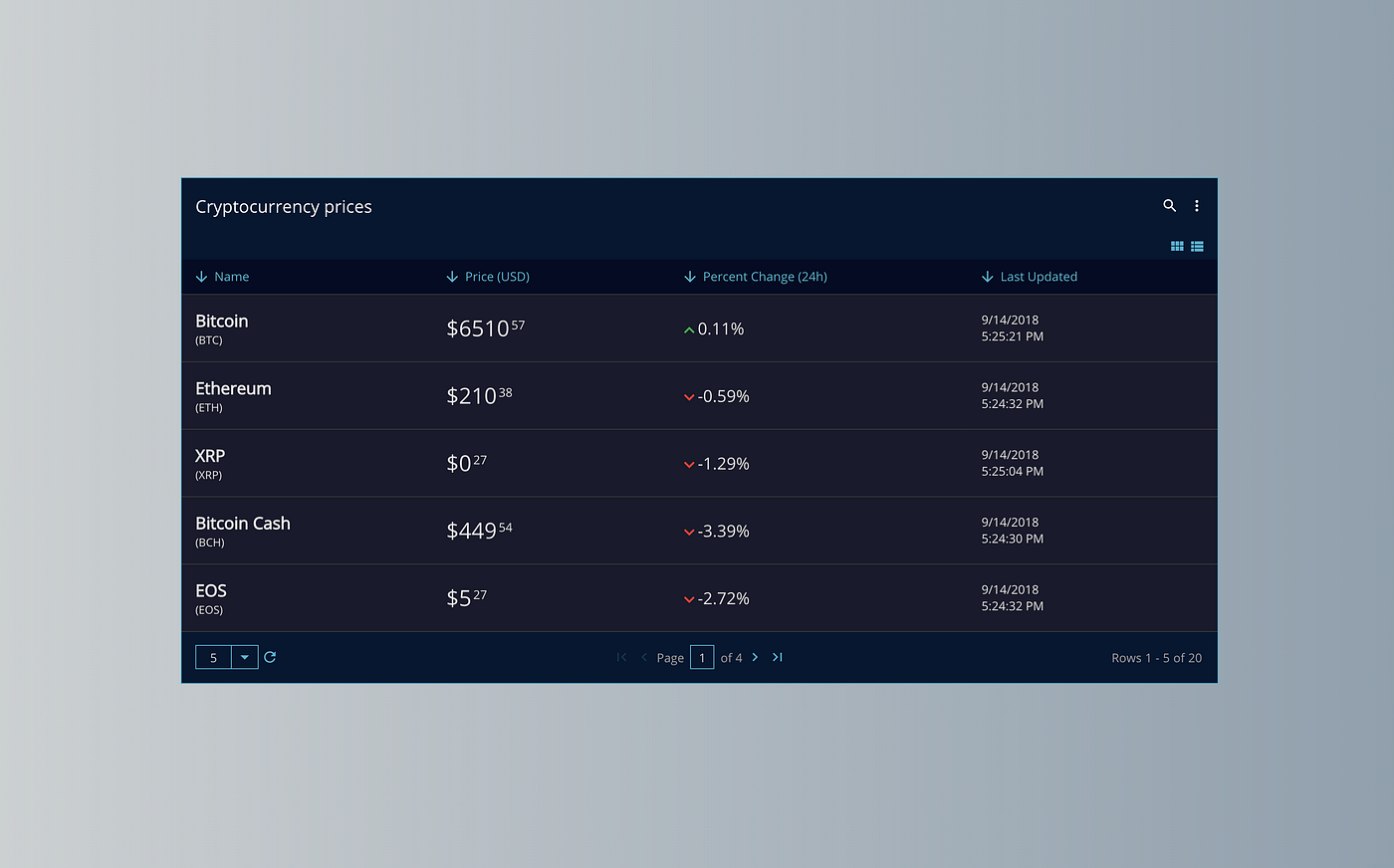Go to the next page

tap(755, 657)
